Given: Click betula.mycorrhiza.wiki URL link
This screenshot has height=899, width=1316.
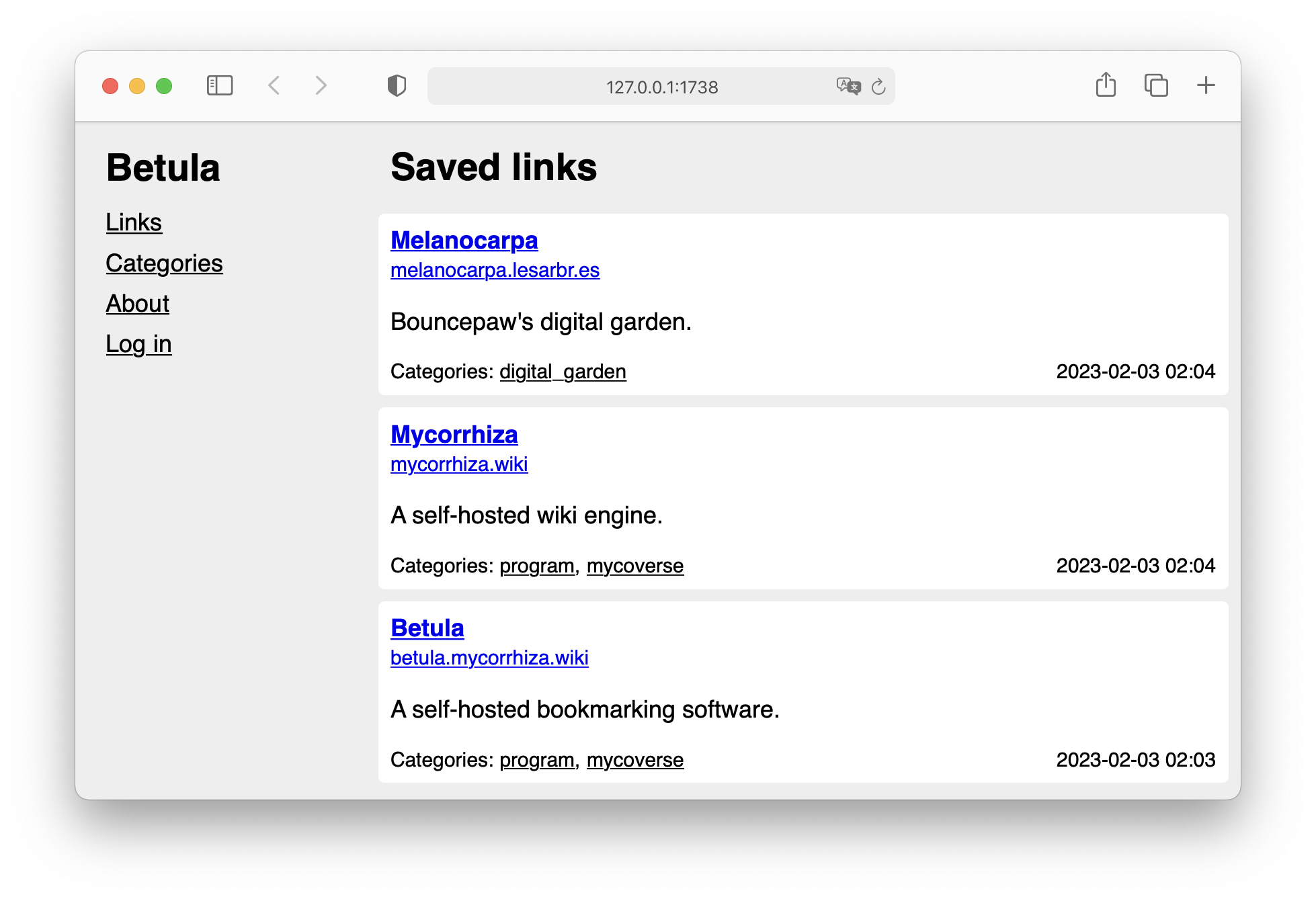Looking at the screenshot, I should pyautogui.click(x=489, y=658).
